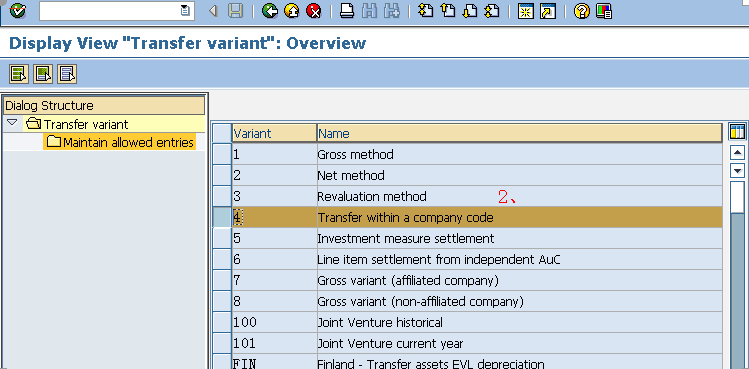The width and height of the screenshot is (749, 369).
Task: Click 'Joint Venture historical' cell
Action: click(x=520, y=323)
